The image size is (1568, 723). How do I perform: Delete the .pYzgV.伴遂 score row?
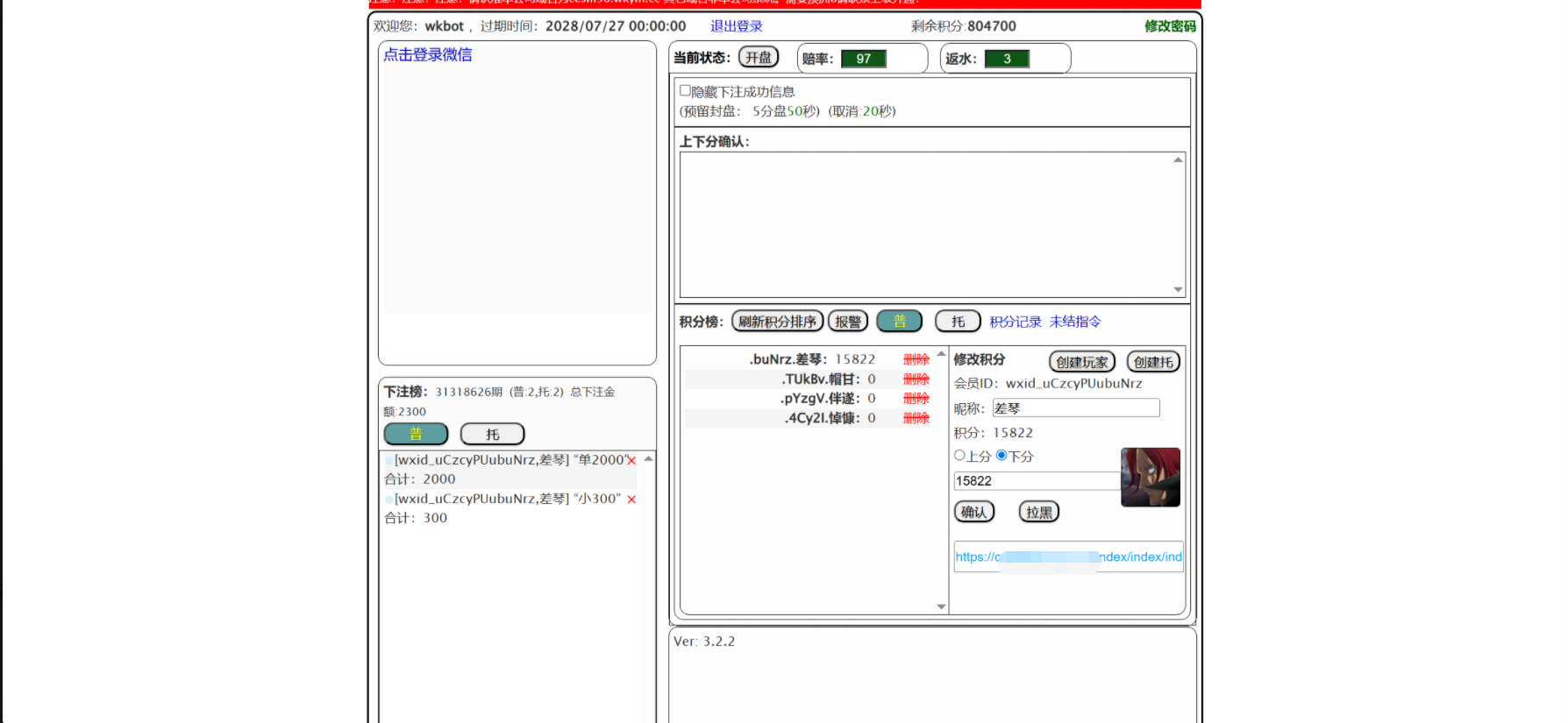click(x=916, y=399)
